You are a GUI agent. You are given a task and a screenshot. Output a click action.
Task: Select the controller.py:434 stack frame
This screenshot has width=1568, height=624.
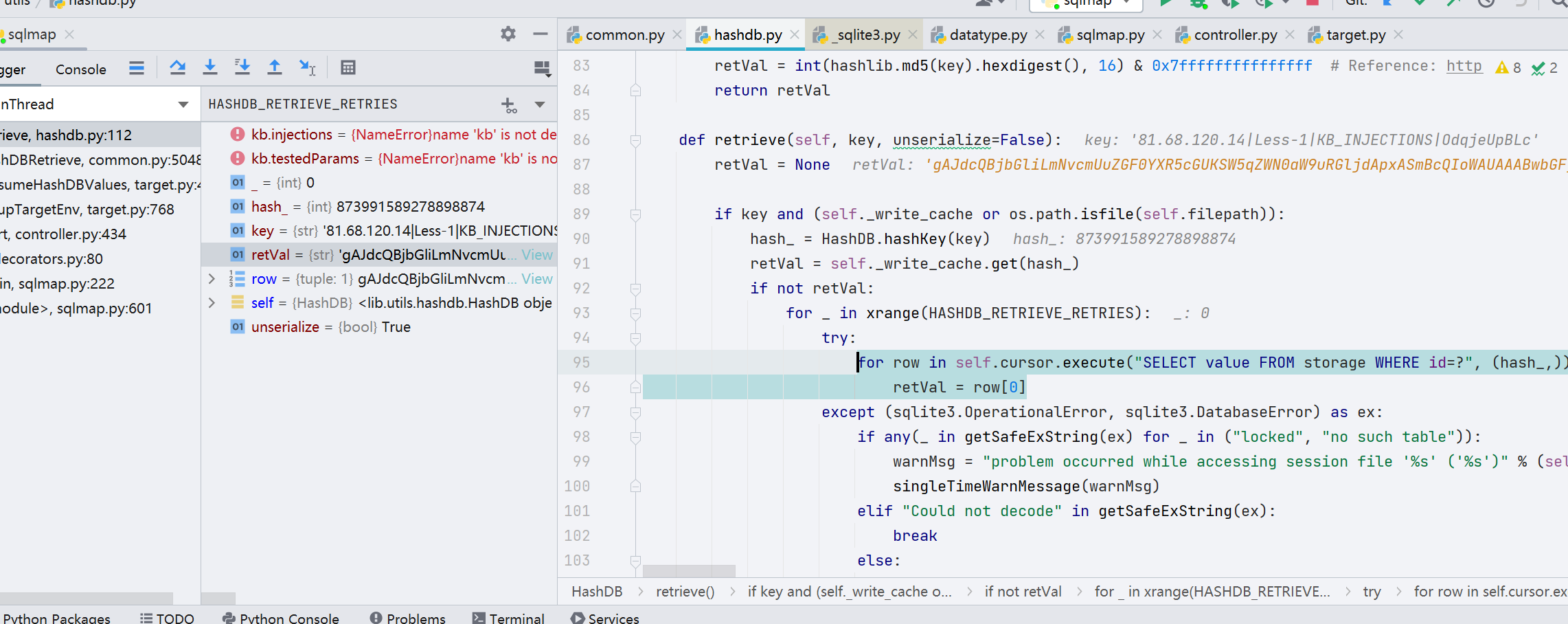[x=100, y=234]
